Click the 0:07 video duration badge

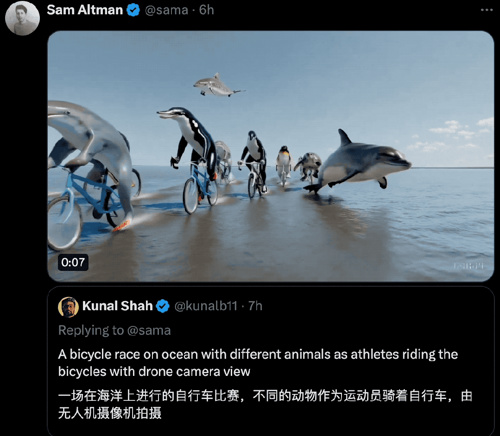[73, 262]
